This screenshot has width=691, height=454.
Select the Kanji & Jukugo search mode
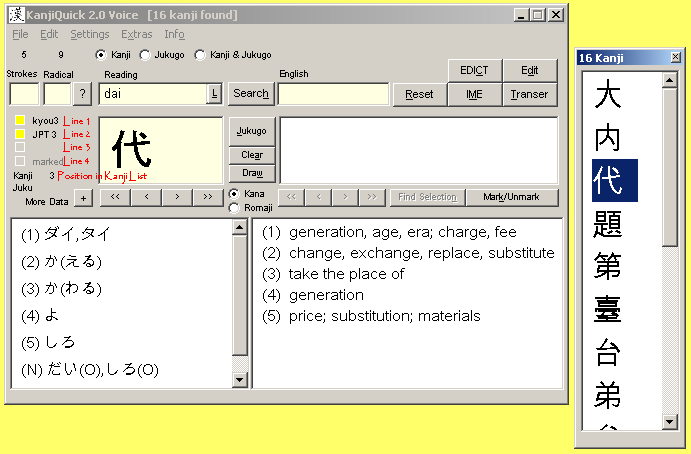[x=200, y=55]
